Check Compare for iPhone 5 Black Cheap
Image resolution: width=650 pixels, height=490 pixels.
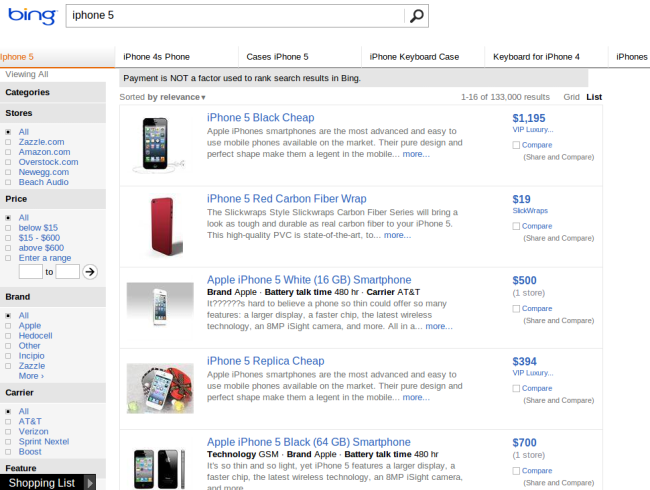516,145
